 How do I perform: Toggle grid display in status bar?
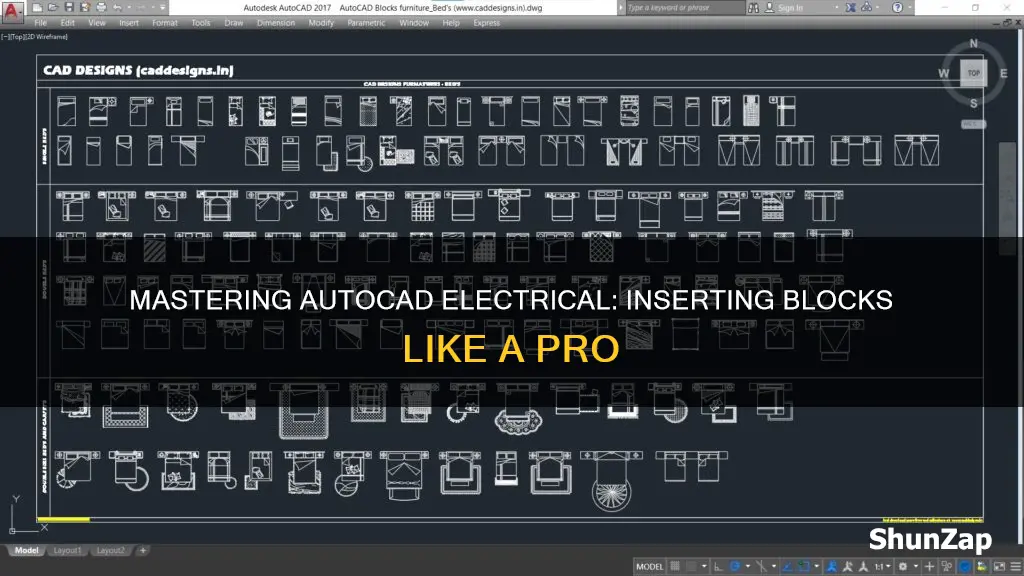[675, 567]
